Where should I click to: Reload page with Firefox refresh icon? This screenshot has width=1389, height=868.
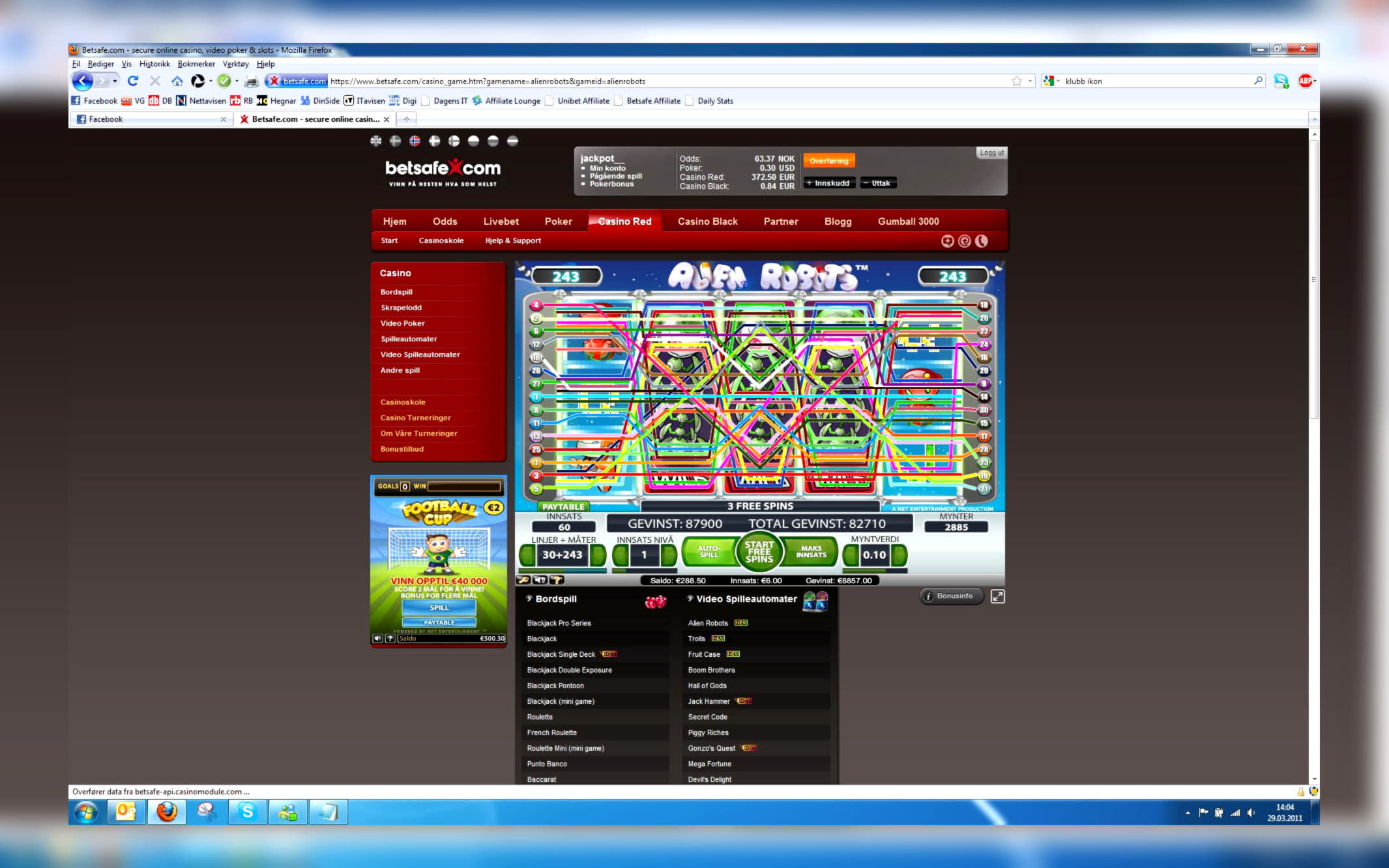point(133,81)
